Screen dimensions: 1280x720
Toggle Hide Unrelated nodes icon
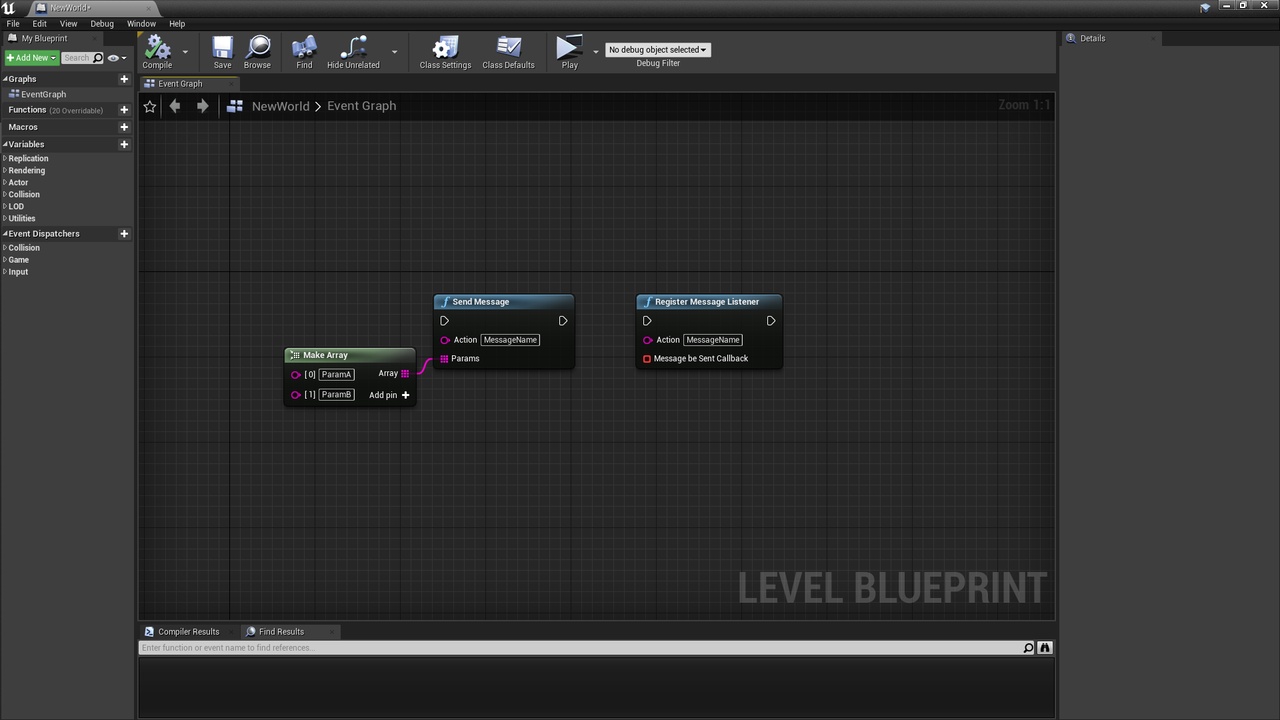(353, 47)
